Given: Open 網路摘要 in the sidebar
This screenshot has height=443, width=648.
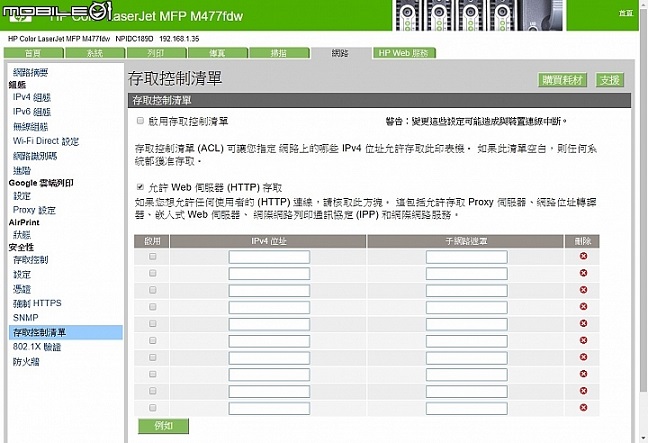Looking at the screenshot, I should click(x=31, y=73).
